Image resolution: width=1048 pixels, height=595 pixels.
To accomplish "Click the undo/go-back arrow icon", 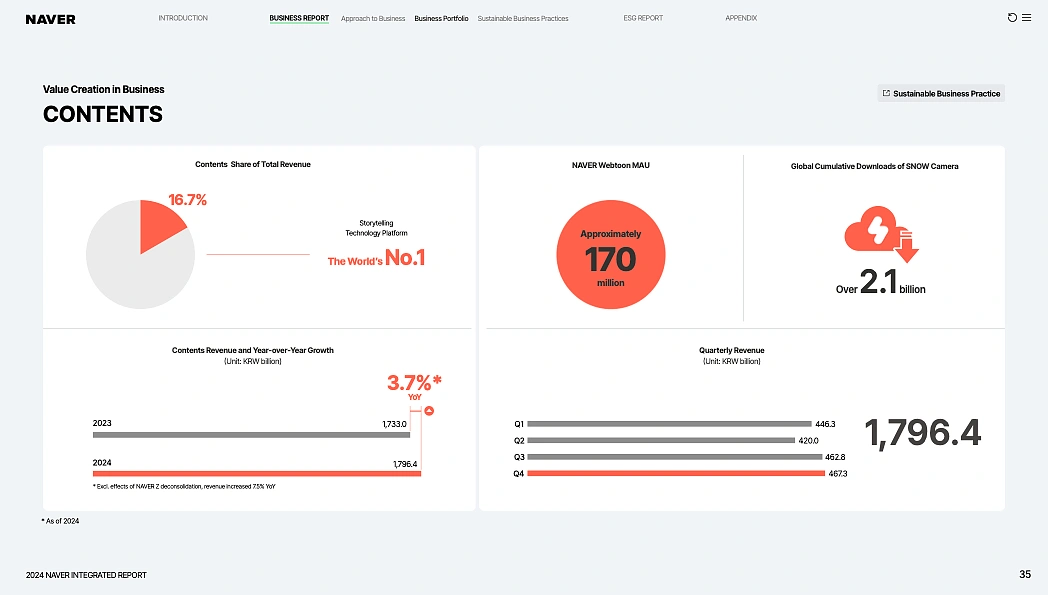I will [1012, 18].
